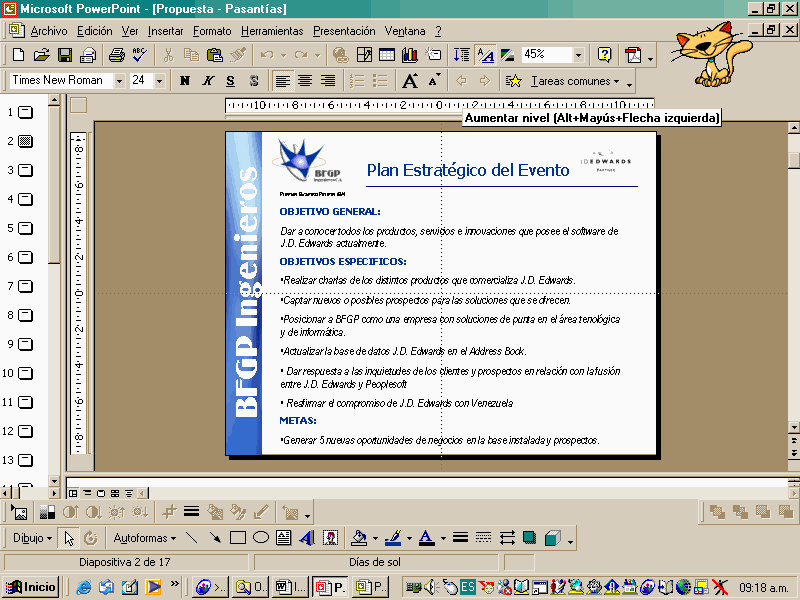Go to previous slide with scrollbar double-arrow
This screenshot has height=600, width=800.
click(794, 440)
